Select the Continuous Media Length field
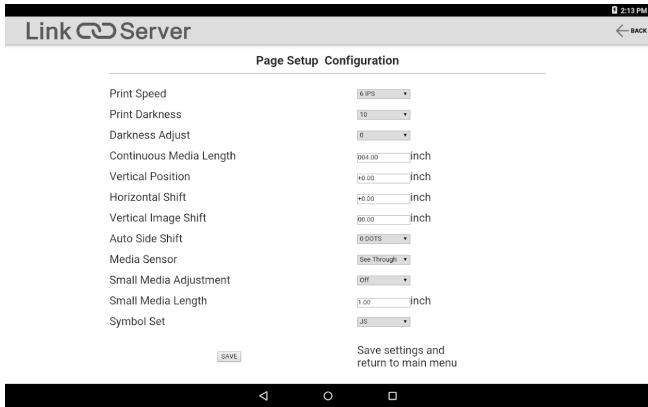648x407 pixels. pyautogui.click(x=384, y=157)
